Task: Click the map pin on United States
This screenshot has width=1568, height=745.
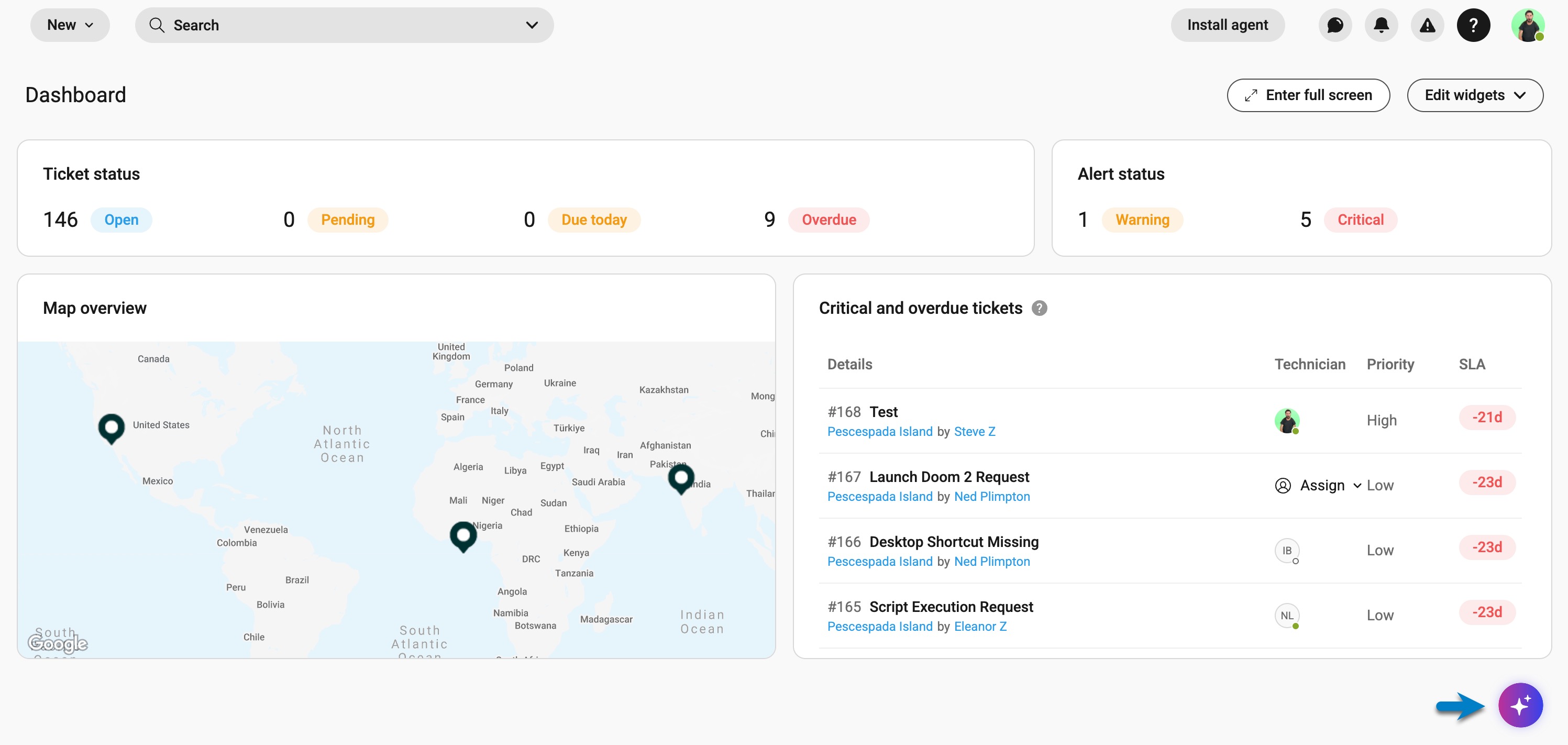Action: (x=112, y=427)
